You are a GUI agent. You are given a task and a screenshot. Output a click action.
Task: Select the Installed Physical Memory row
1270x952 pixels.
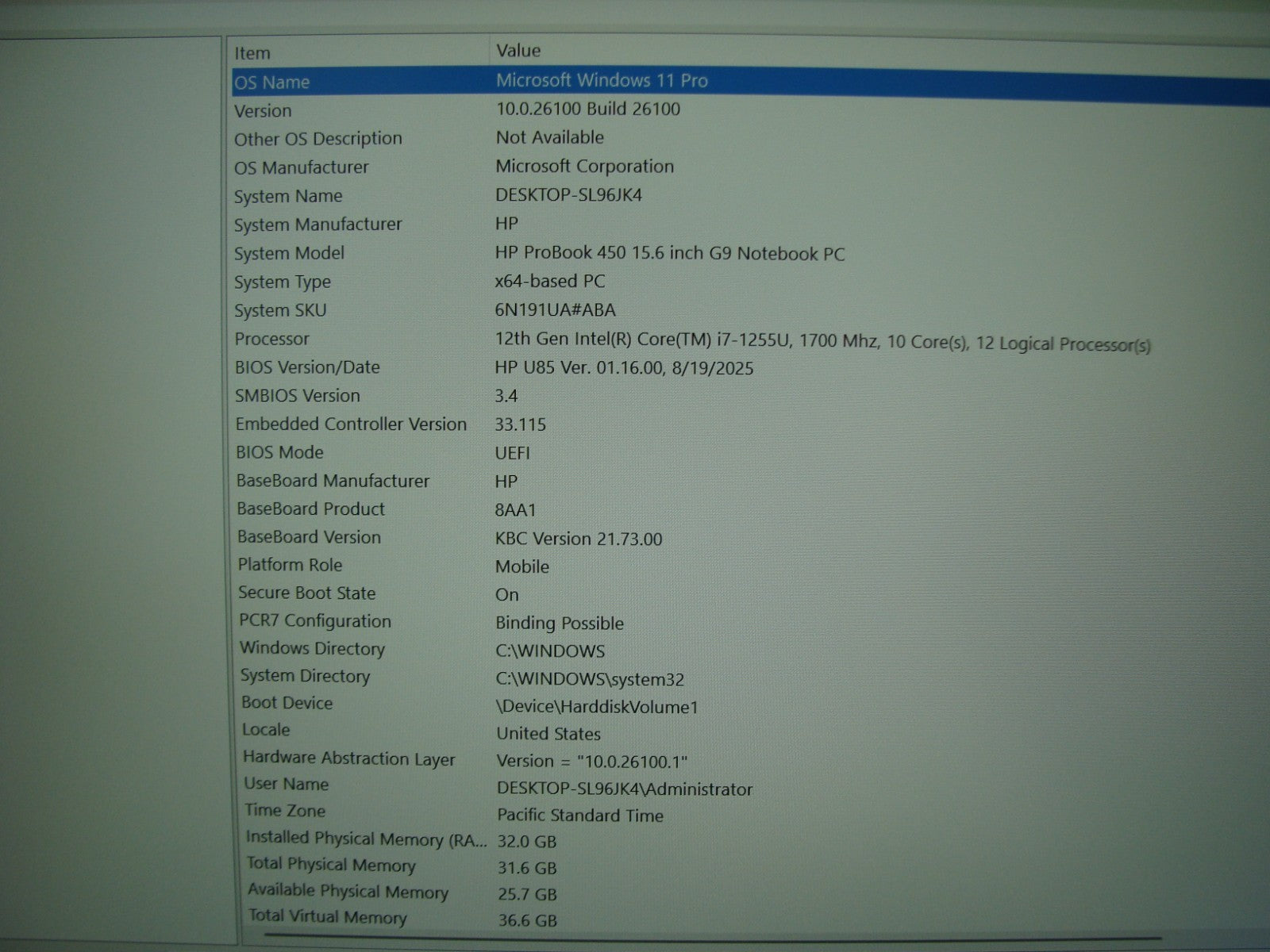(366, 839)
